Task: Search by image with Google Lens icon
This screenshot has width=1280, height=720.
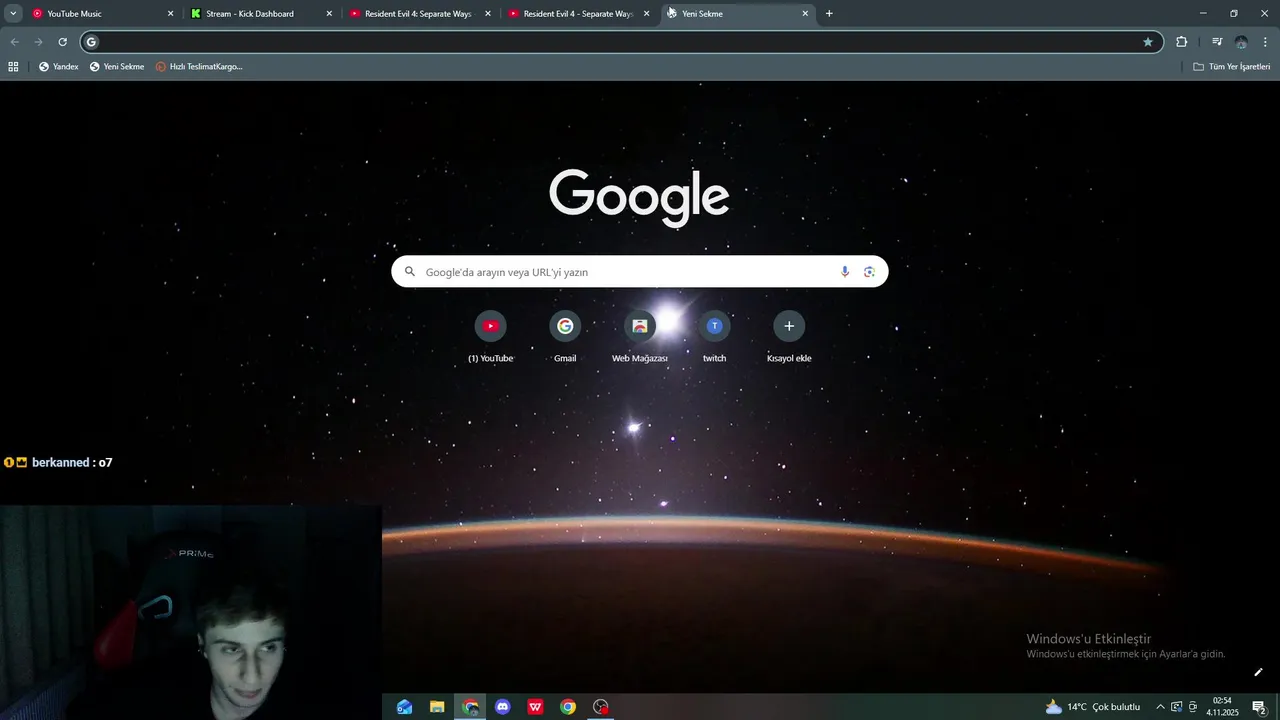Action: click(869, 272)
